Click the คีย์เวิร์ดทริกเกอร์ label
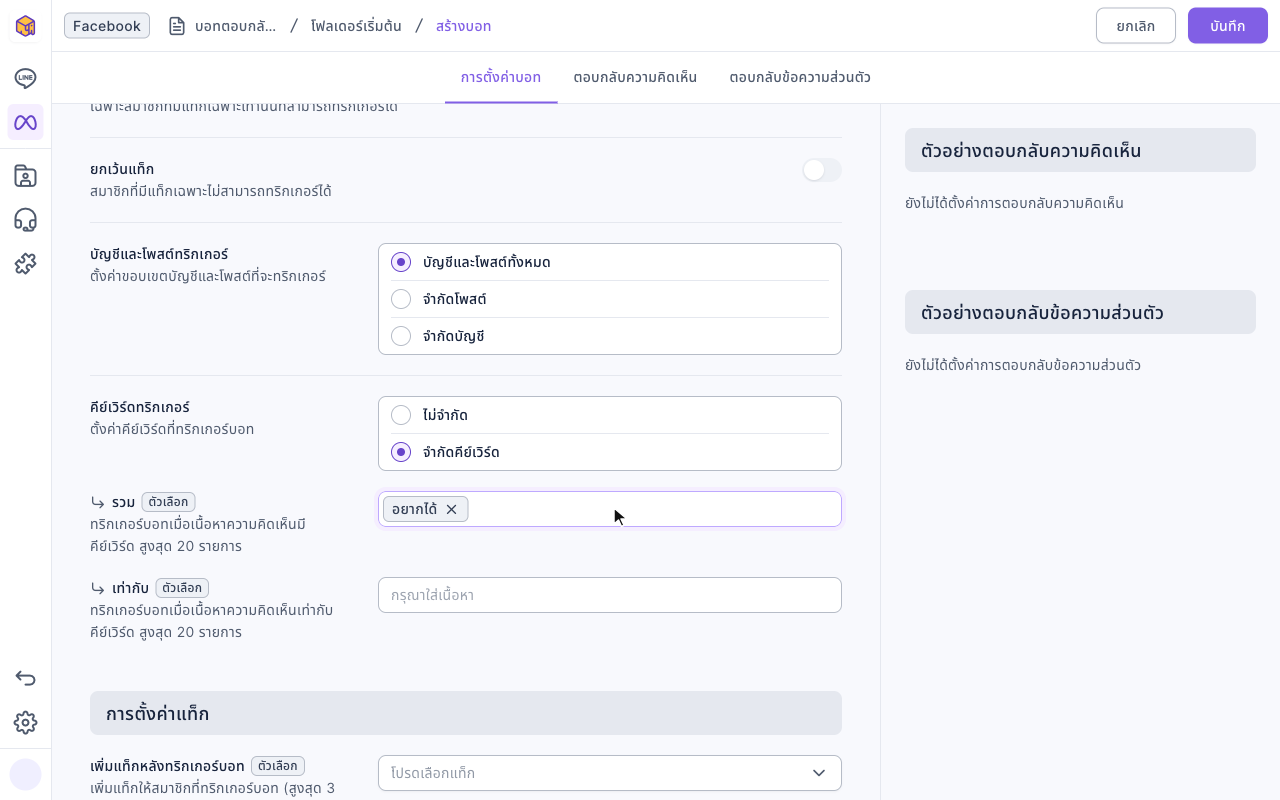The width and height of the screenshot is (1280, 800). (140, 407)
